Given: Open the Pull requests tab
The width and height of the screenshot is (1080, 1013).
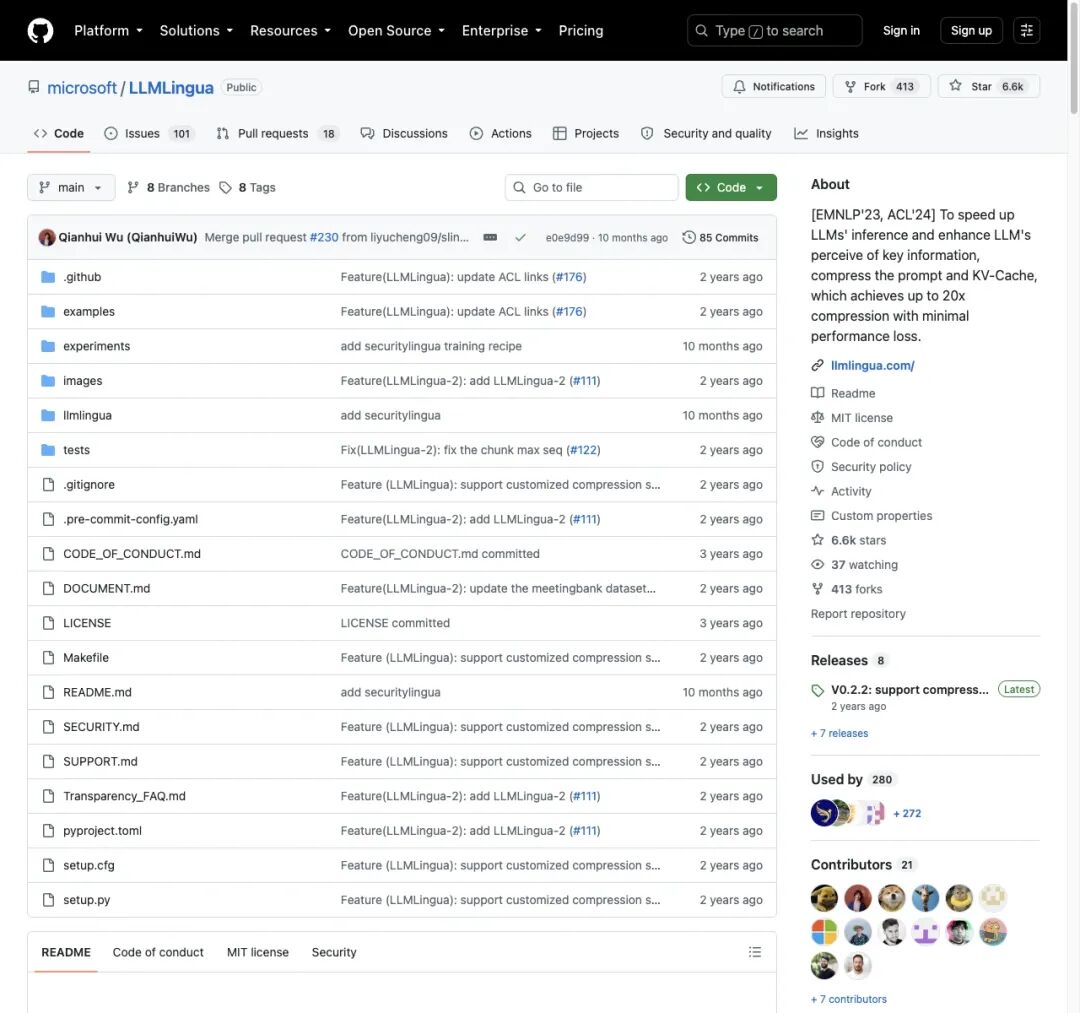Looking at the screenshot, I should click(278, 134).
